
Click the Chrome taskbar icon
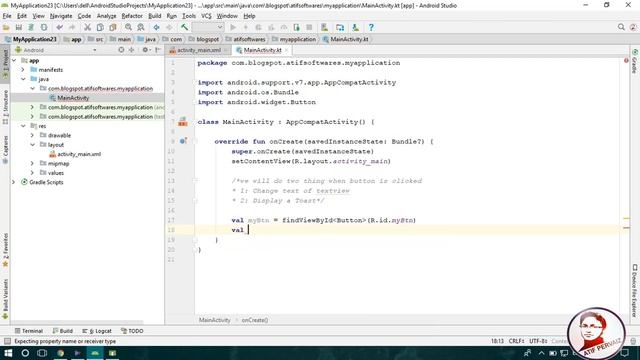click(60, 353)
